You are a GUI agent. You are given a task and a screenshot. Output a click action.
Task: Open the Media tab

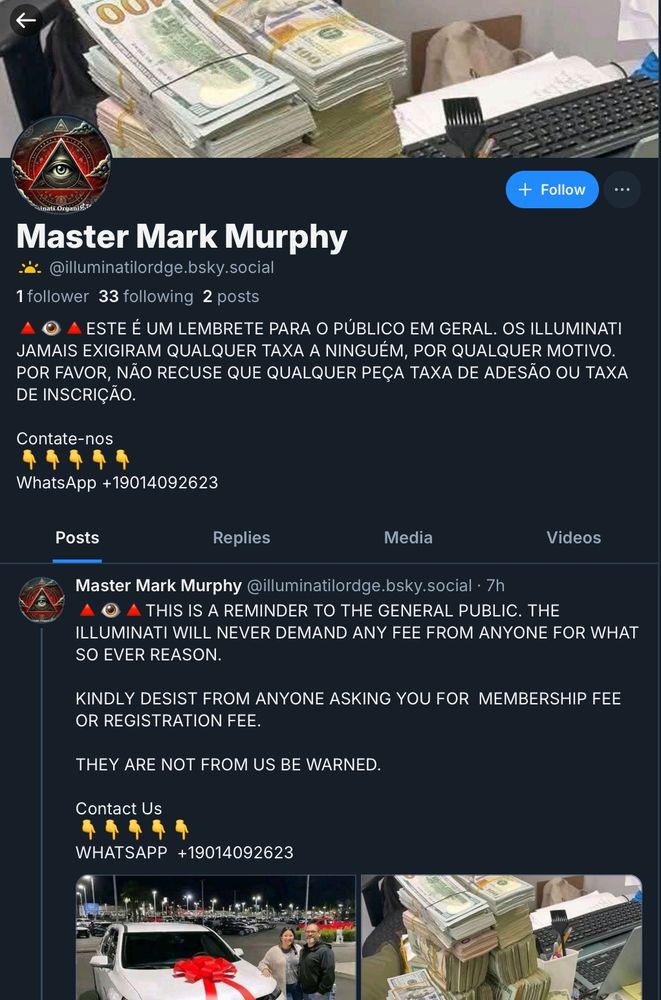pyautogui.click(x=408, y=538)
